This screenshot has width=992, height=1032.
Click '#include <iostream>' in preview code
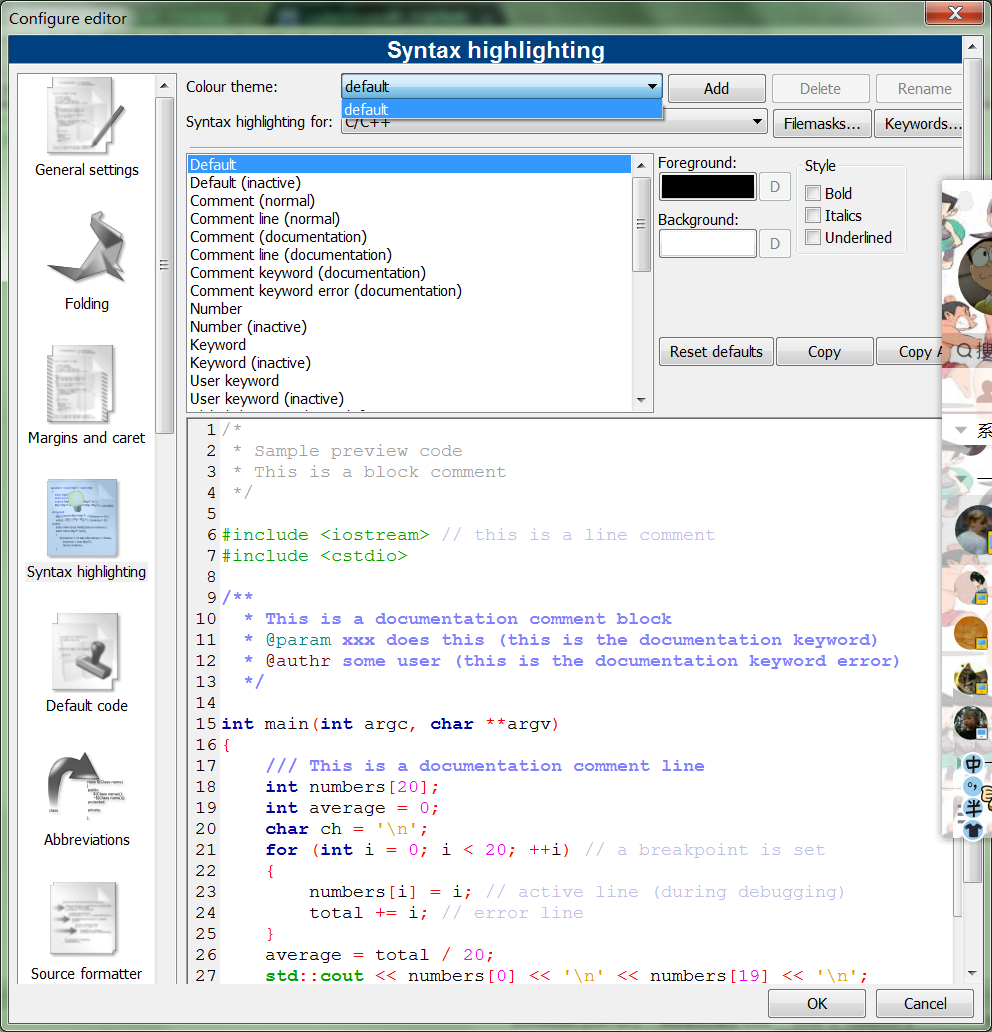tap(326, 534)
